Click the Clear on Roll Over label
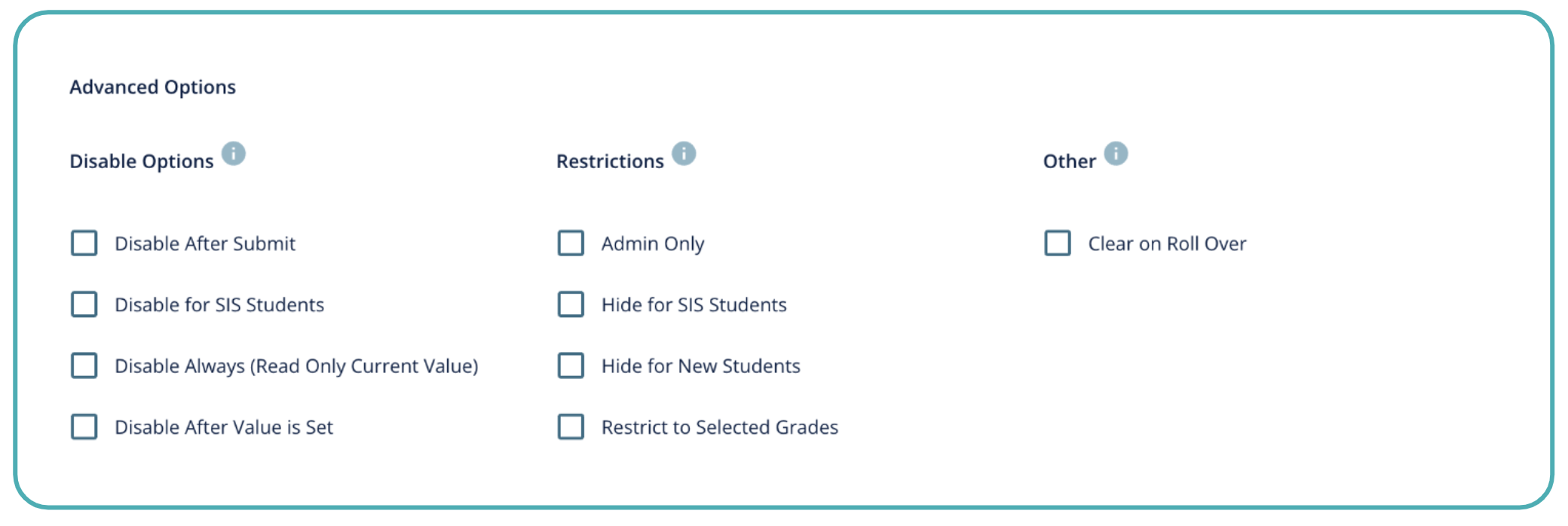The image size is (1568, 526). [1167, 243]
